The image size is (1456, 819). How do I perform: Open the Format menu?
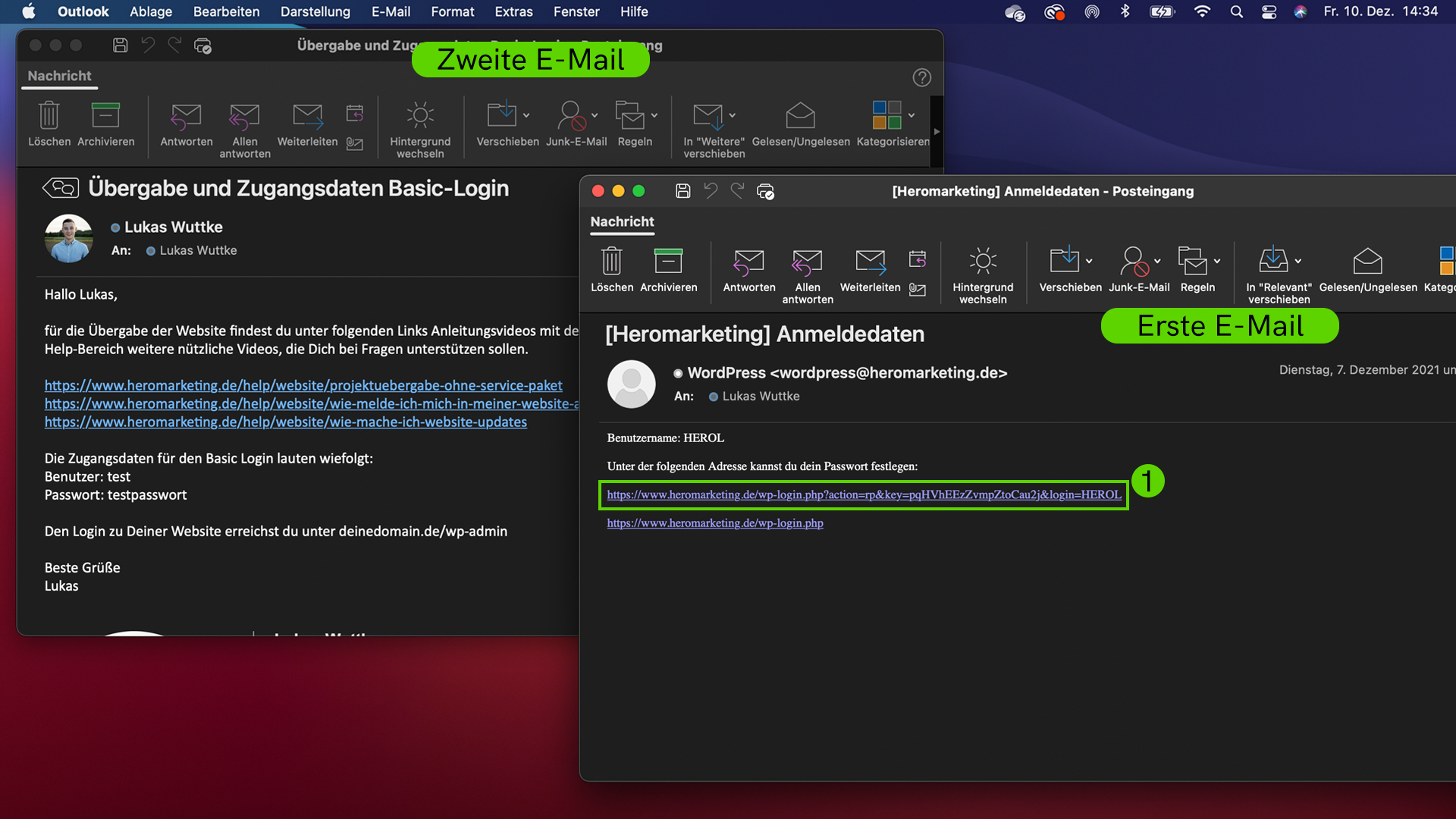click(453, 11)
